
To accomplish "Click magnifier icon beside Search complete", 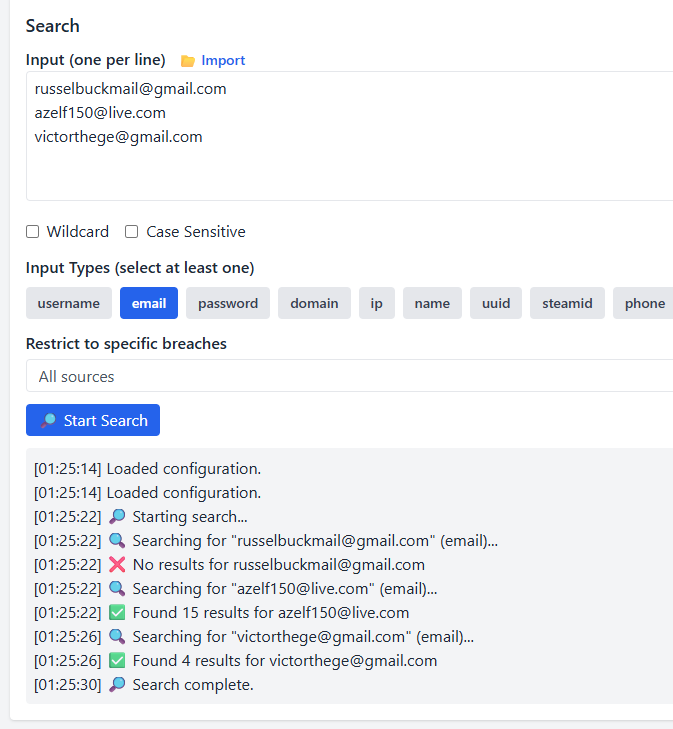I will click(117, 685).
